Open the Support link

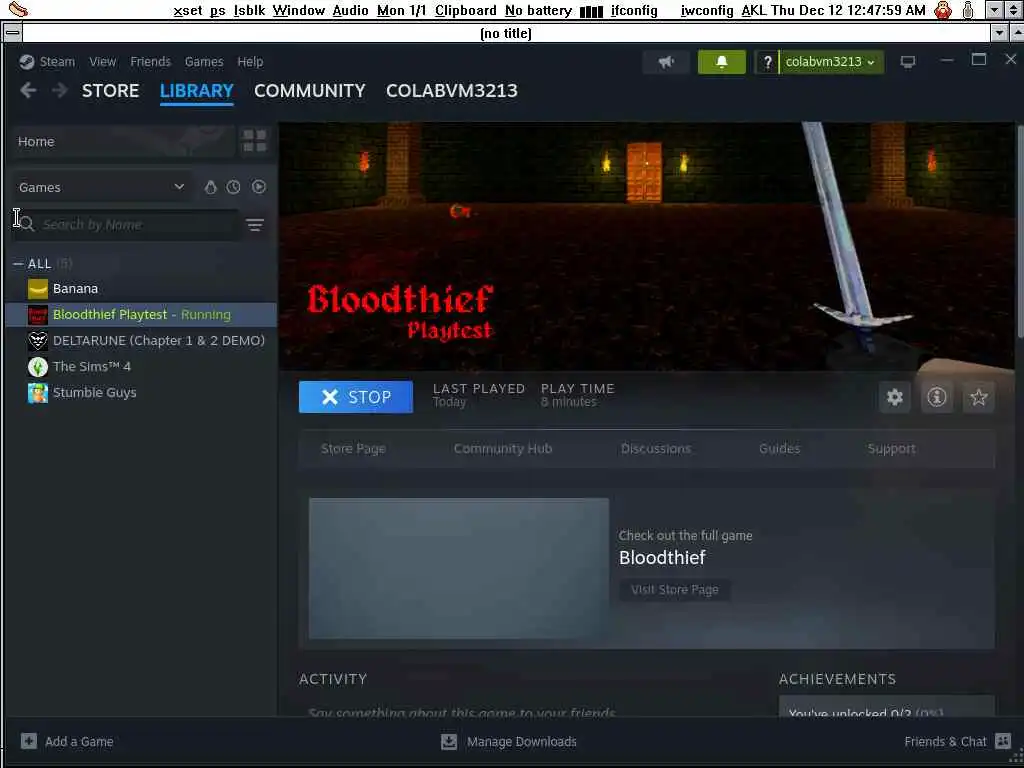(x=891, y=449)
